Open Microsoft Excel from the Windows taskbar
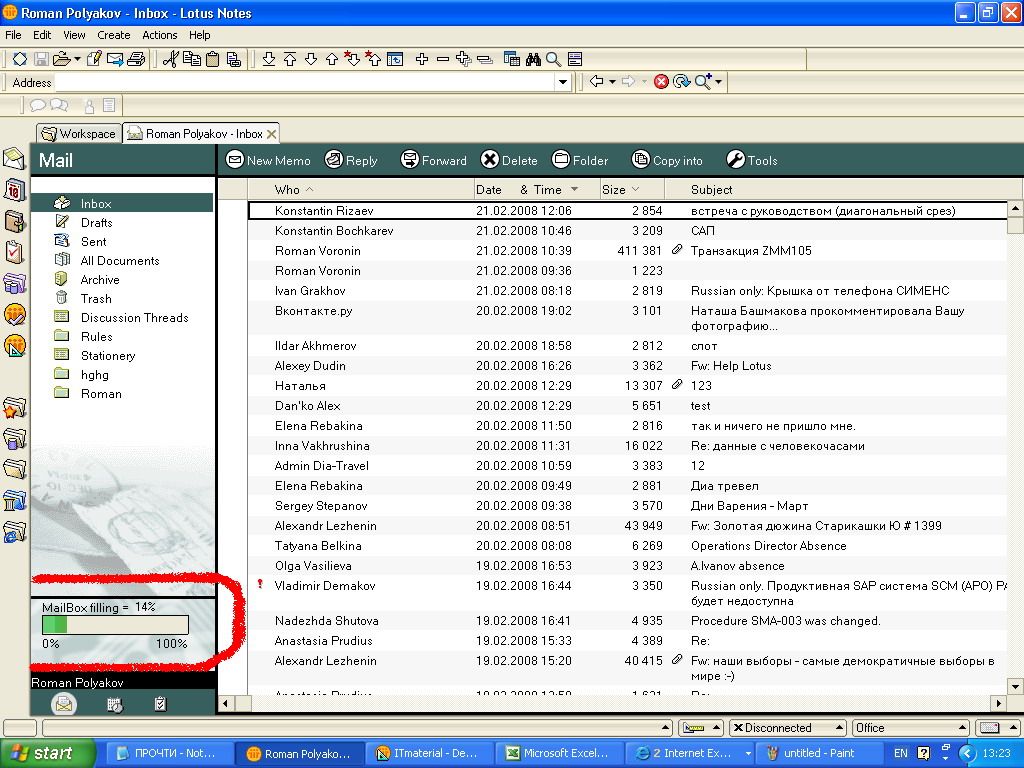Image resolution: width=1024 pixels, height=768 pixels. [x=559, y=753]
